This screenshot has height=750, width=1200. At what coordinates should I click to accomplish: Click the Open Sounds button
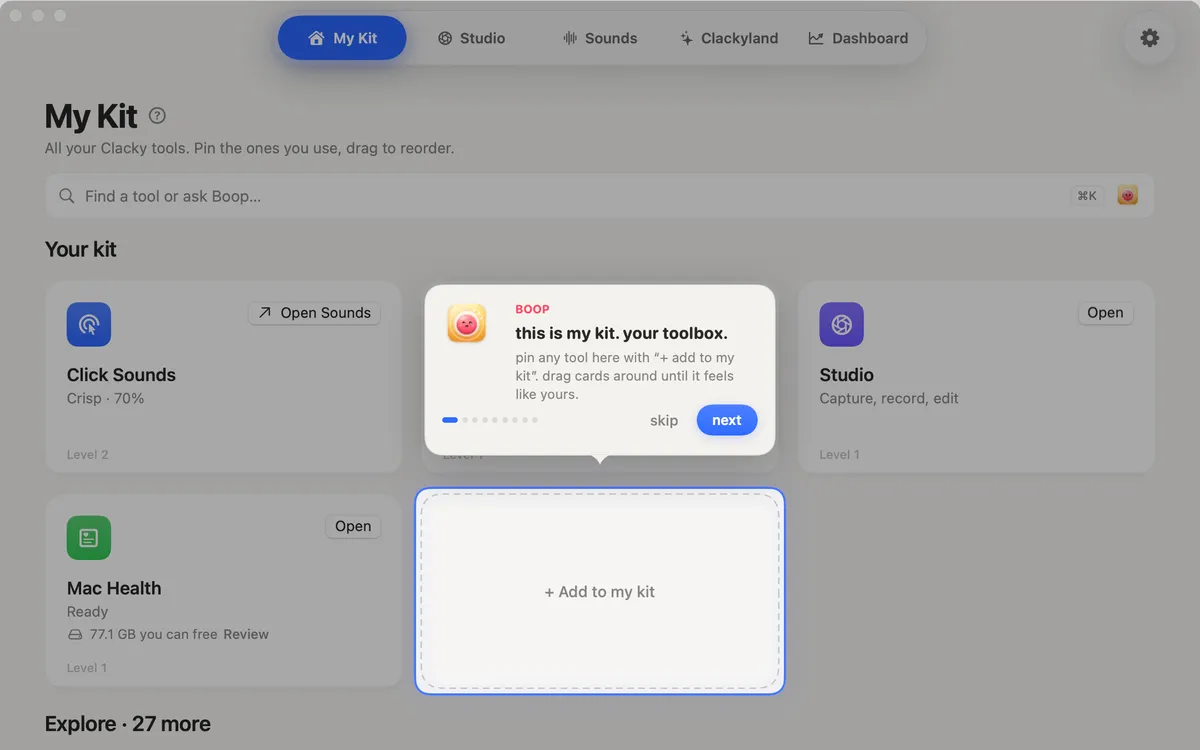315,313
